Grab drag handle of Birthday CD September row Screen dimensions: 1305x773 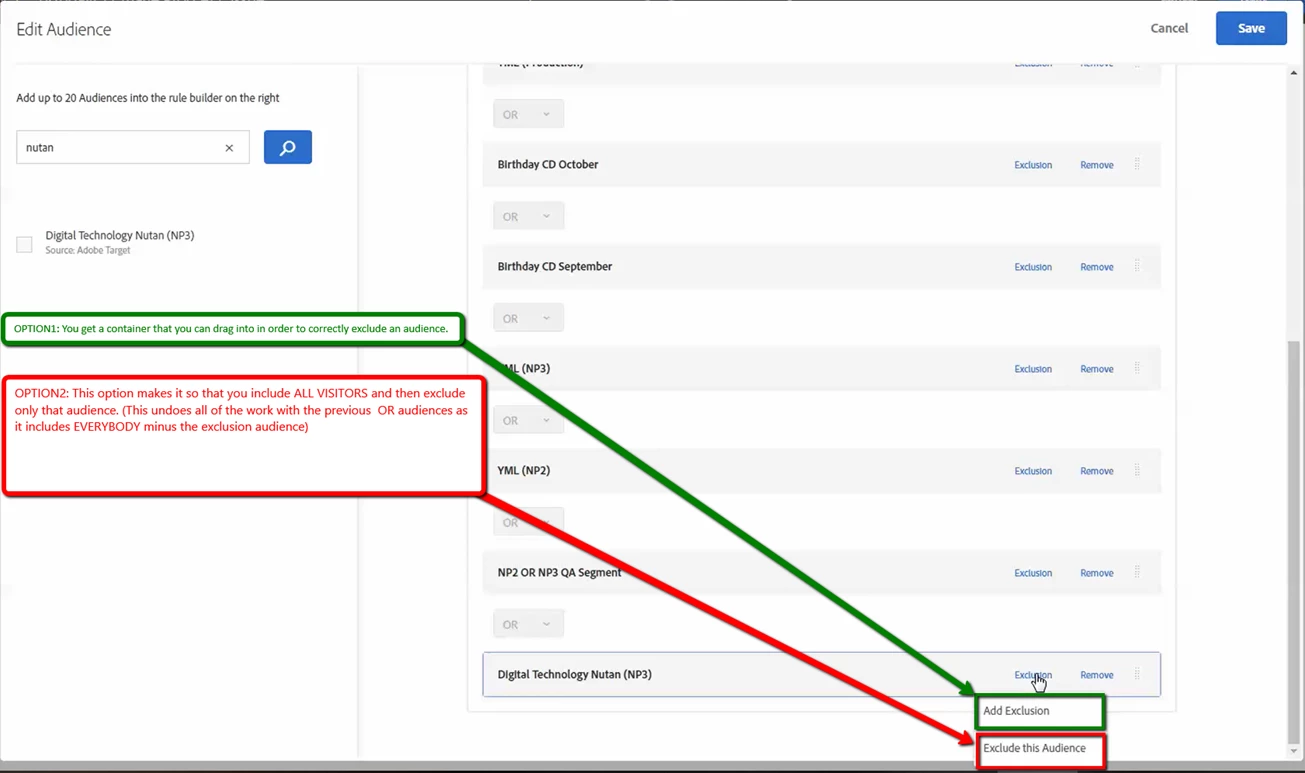coord(1137,266)
